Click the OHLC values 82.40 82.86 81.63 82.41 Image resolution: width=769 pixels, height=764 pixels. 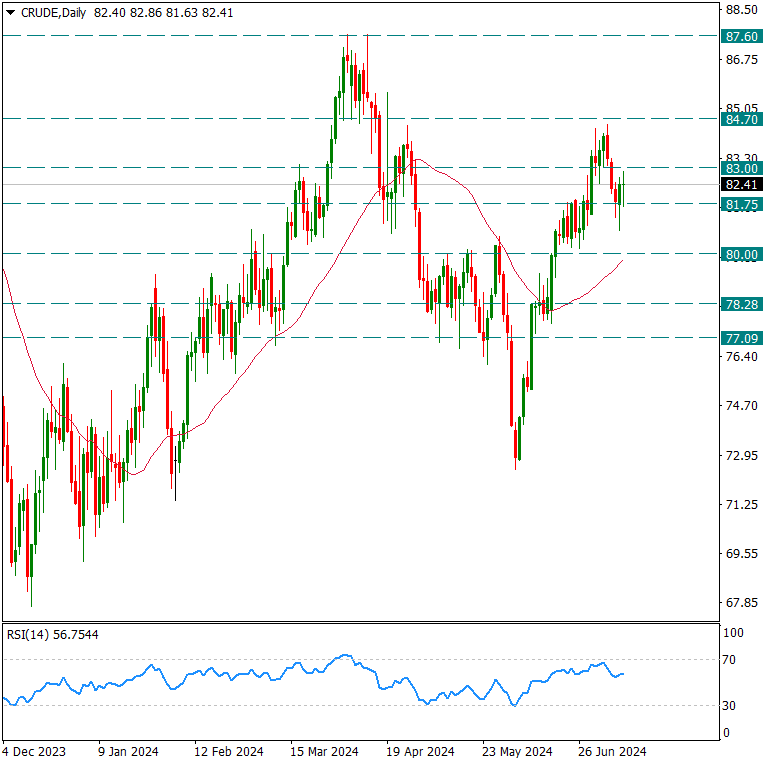click(163, 13)
